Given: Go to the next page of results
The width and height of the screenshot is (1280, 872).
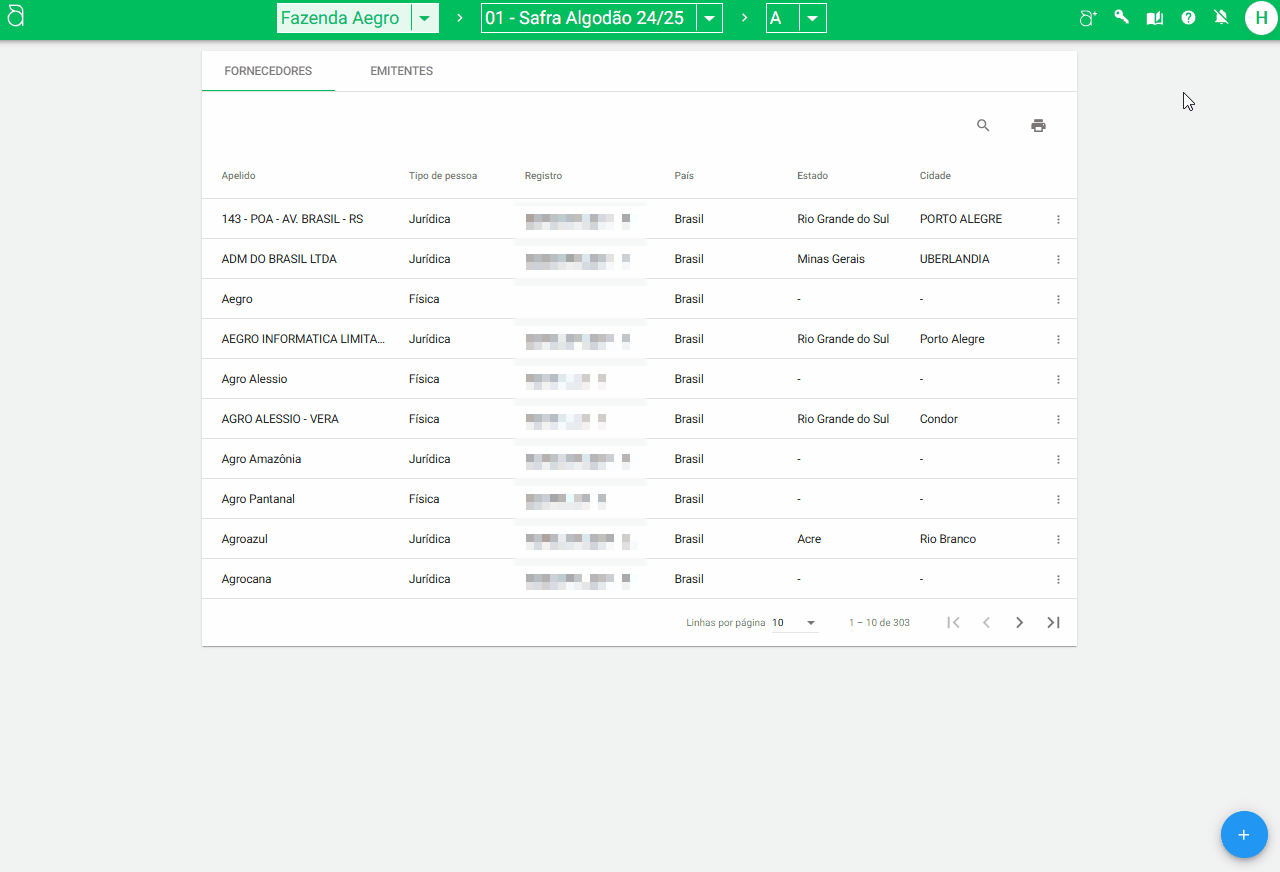Looking at the screenshot, I should [1019, 623].
